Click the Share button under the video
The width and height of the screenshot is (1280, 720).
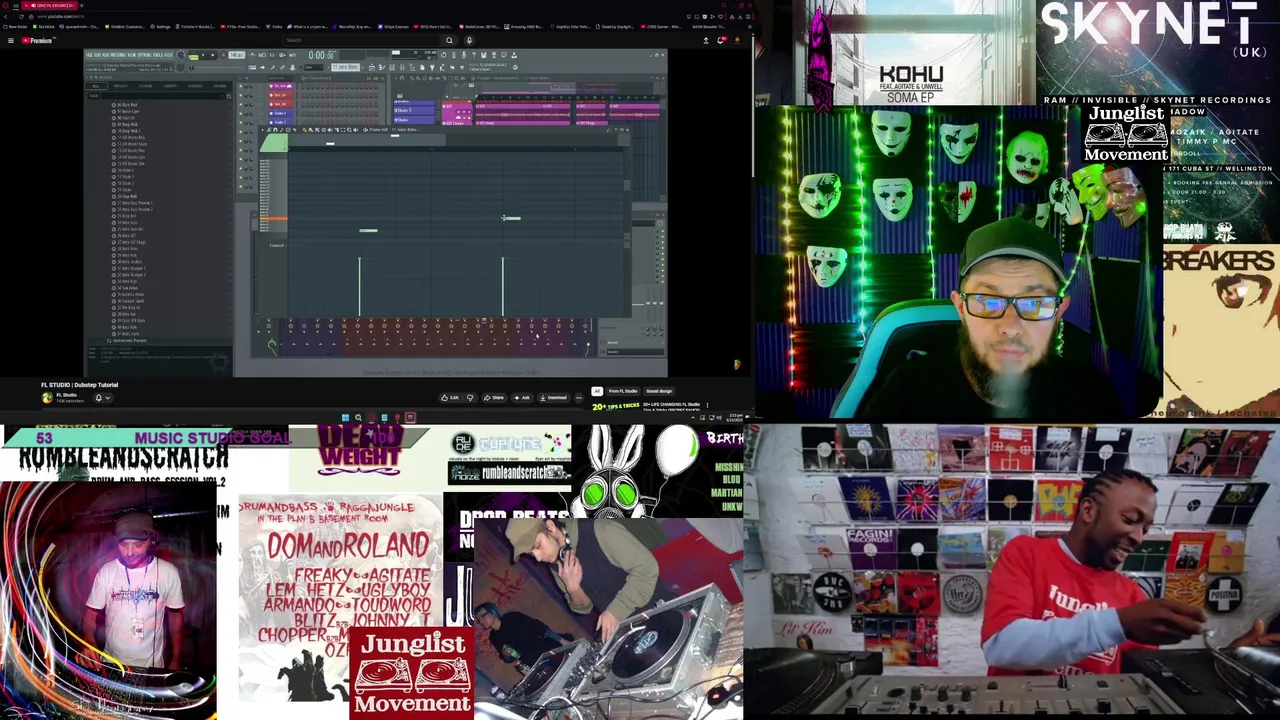[494, 397]
